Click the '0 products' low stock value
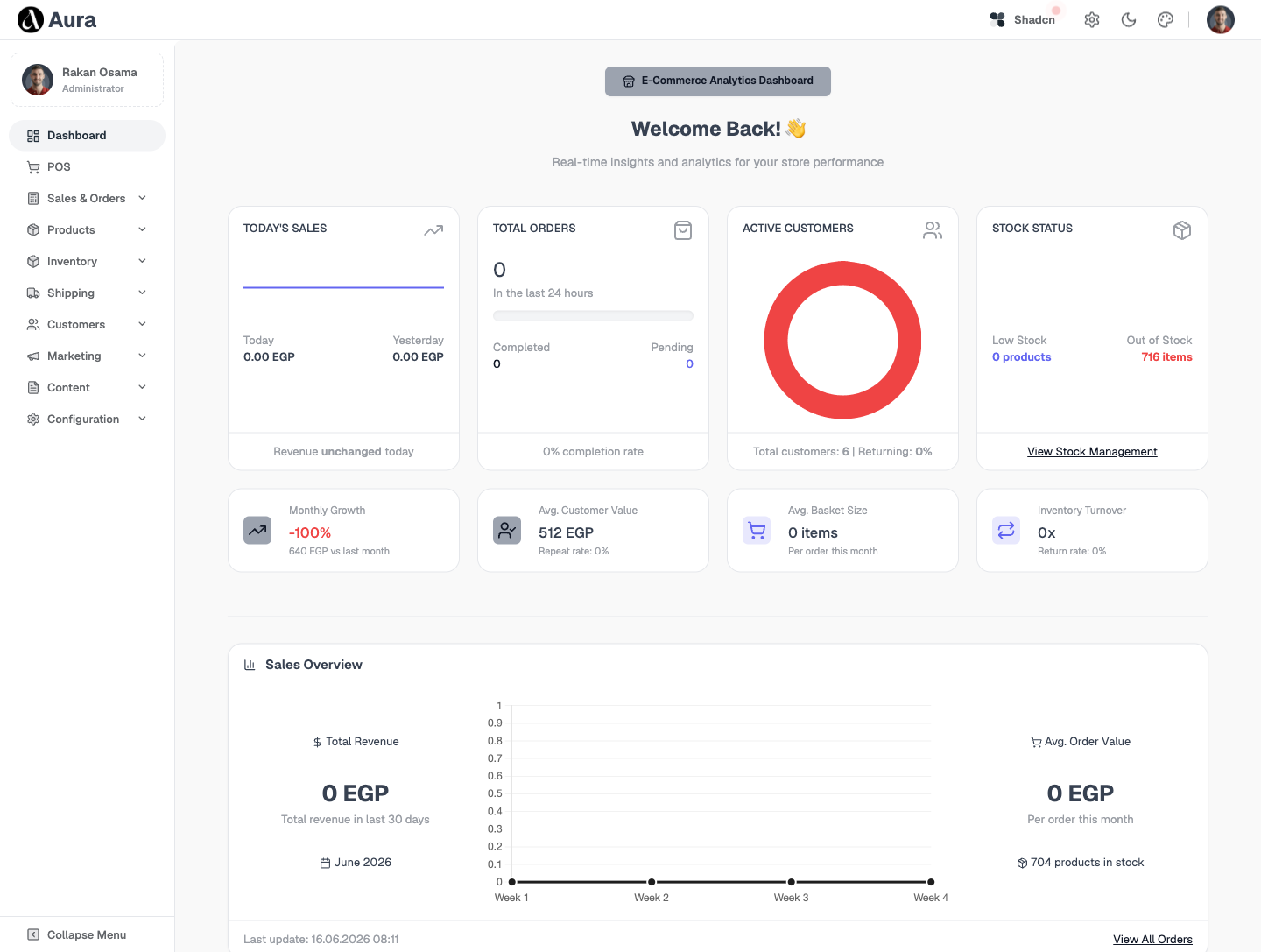 tap(1021, 357)
